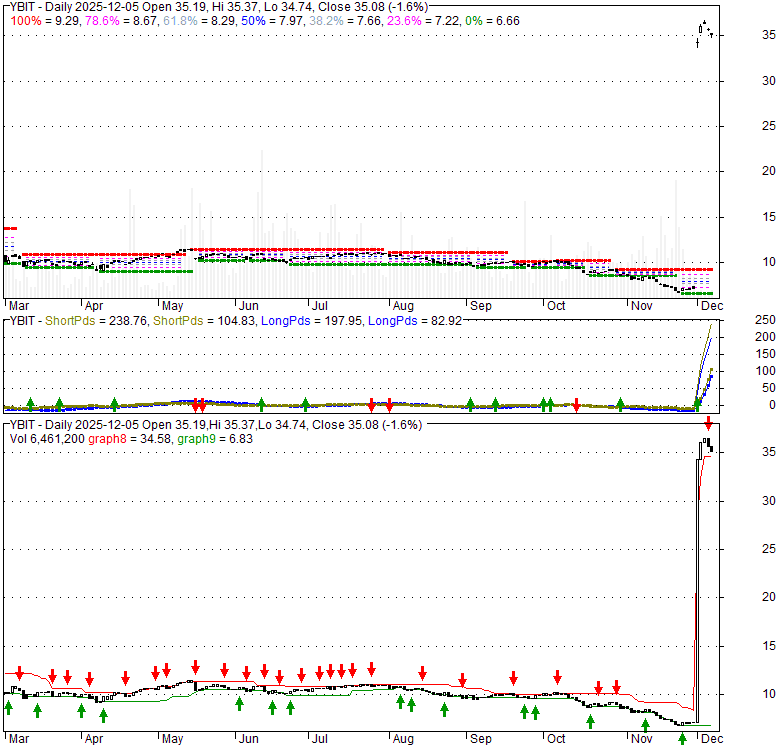This screenshot has width=780, height=745.
Task: Select the 20 price label on the bottom chart axis
Action: click(x=769, y=596)
